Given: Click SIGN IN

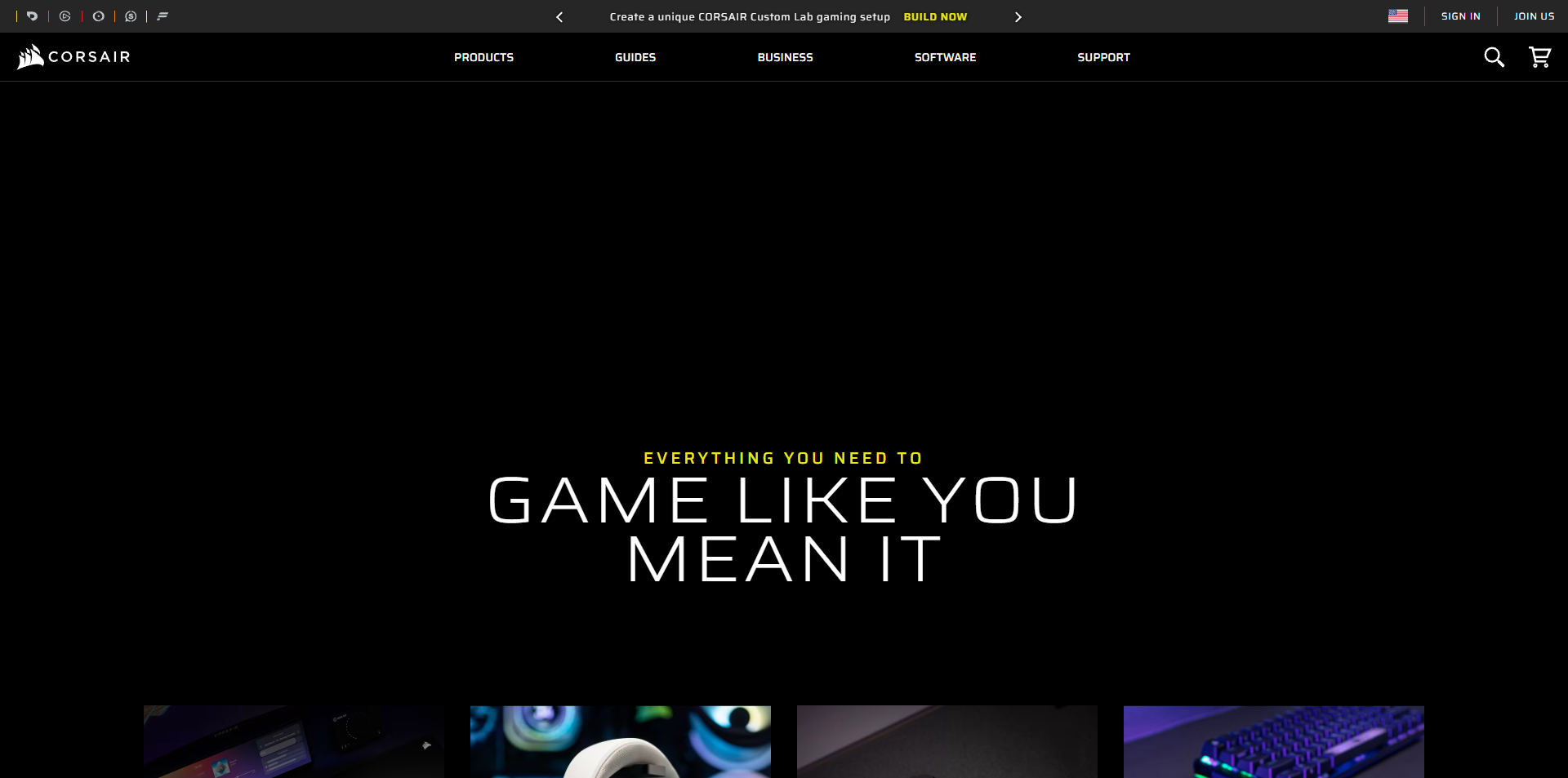Looking at the screenshot, I should coord(1461,16).
